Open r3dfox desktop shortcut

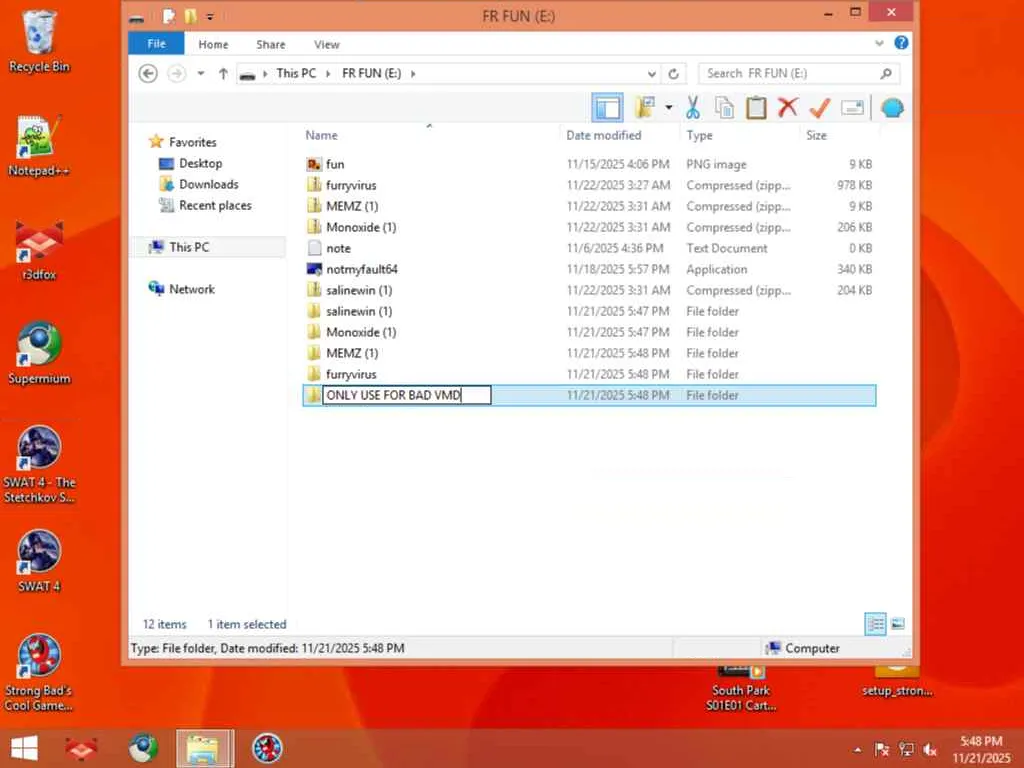coord(39,250)
